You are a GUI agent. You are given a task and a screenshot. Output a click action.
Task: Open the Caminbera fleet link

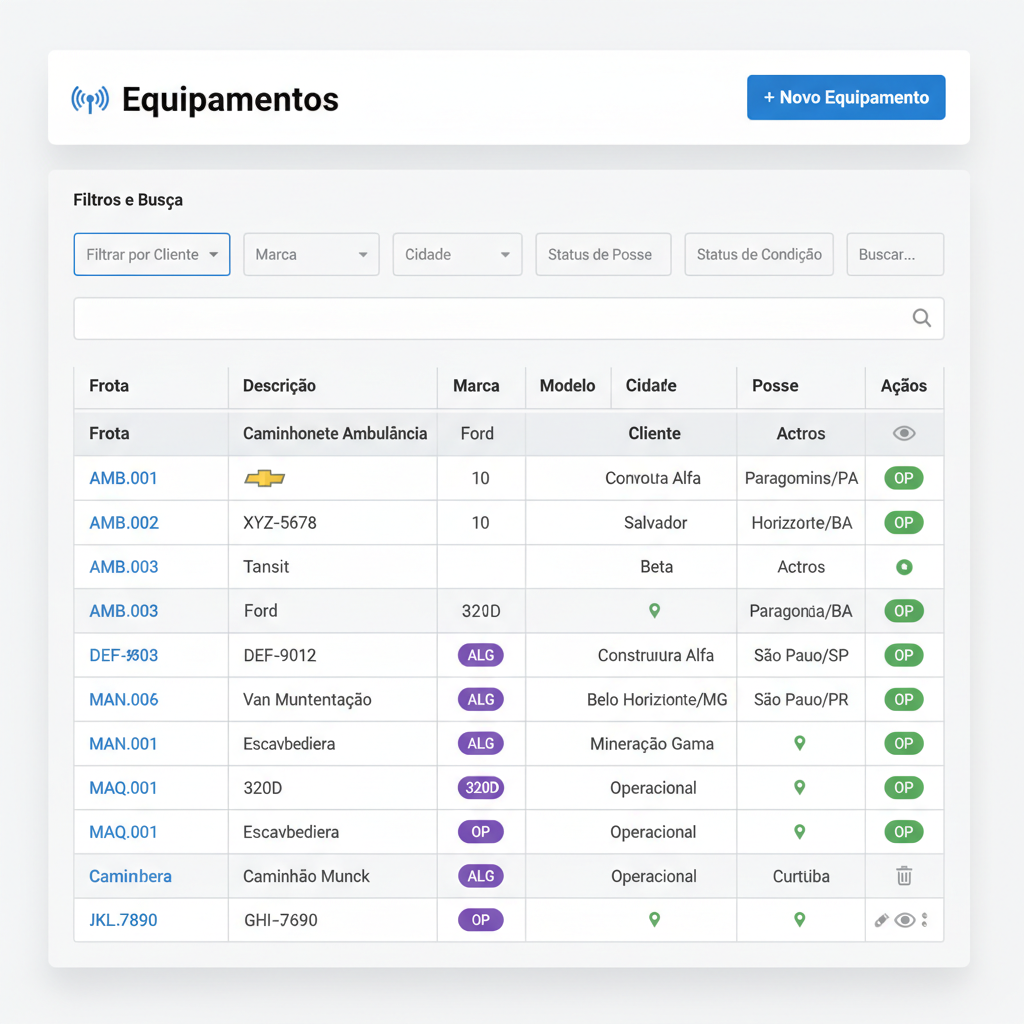(131, 876)
